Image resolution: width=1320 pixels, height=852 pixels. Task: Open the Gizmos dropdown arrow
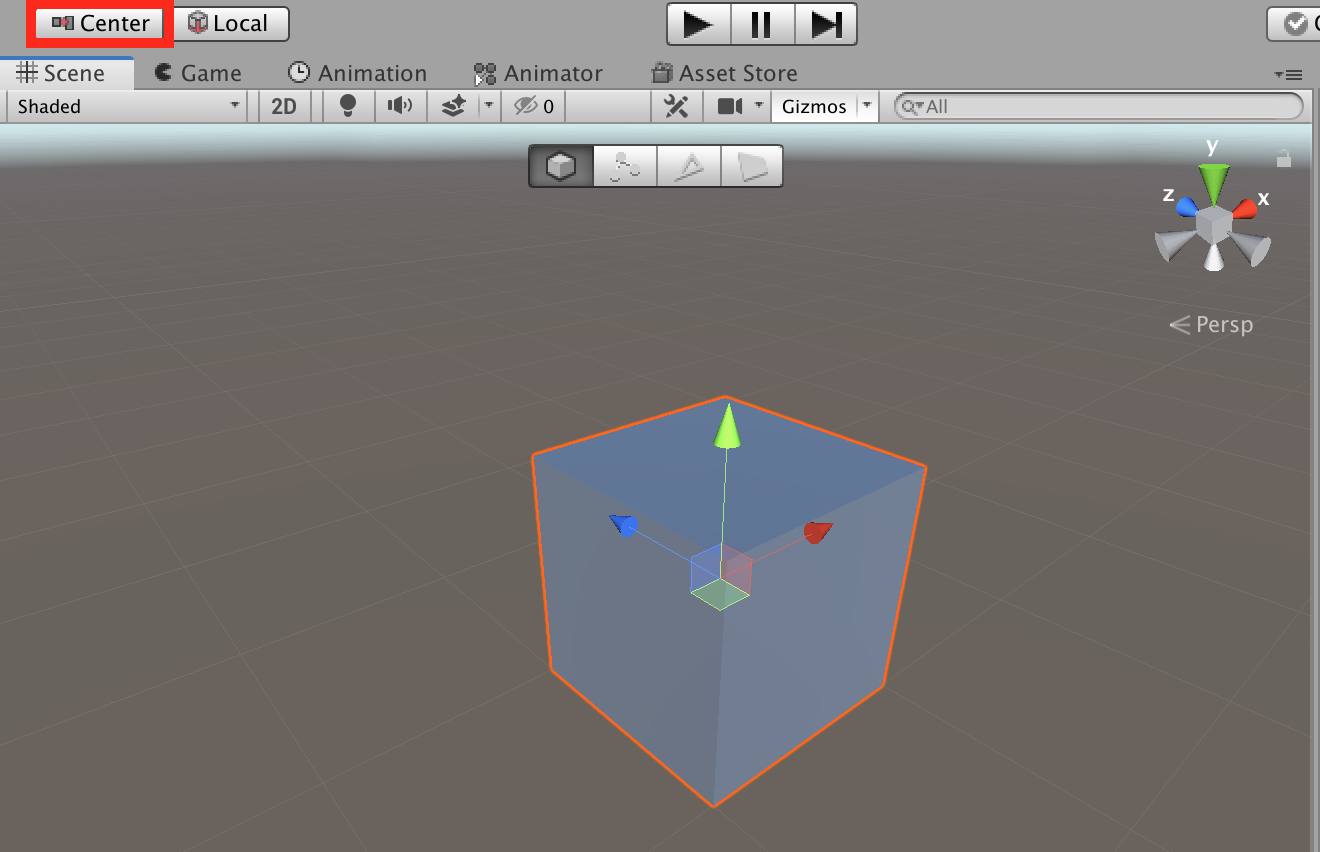[x=867, y=106]
